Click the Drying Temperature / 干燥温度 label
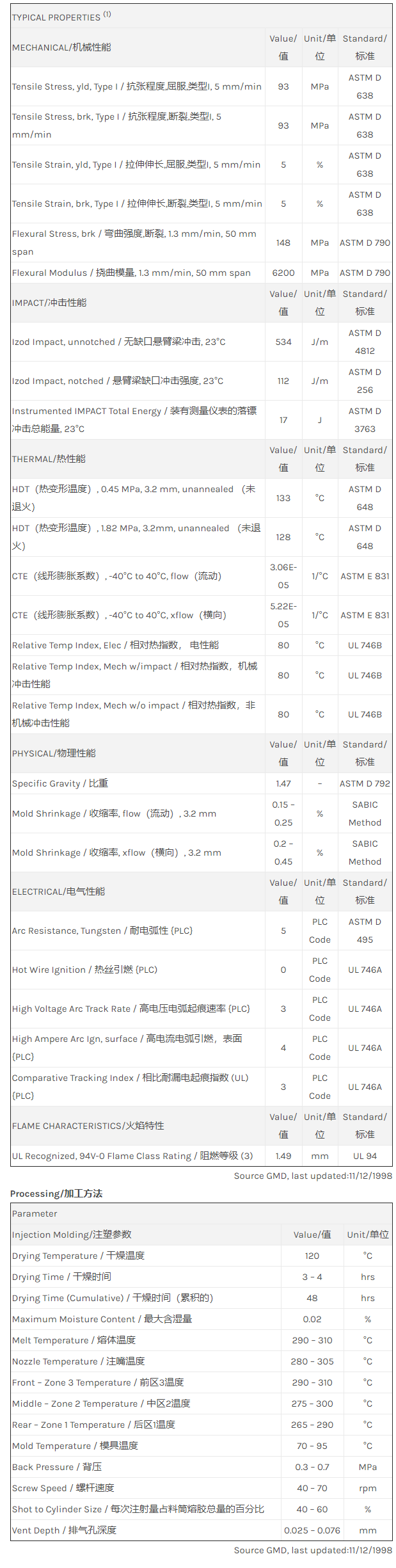 tap(78, 1256)
